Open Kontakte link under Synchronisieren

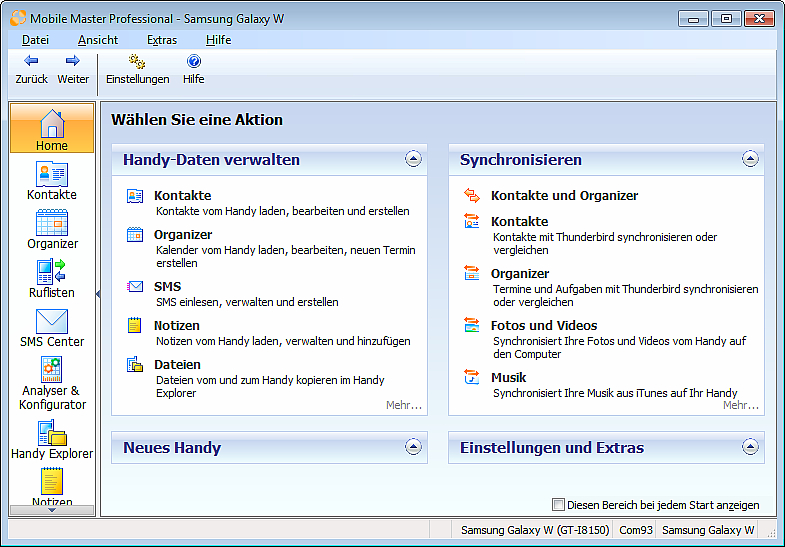[x=519, y=222]
